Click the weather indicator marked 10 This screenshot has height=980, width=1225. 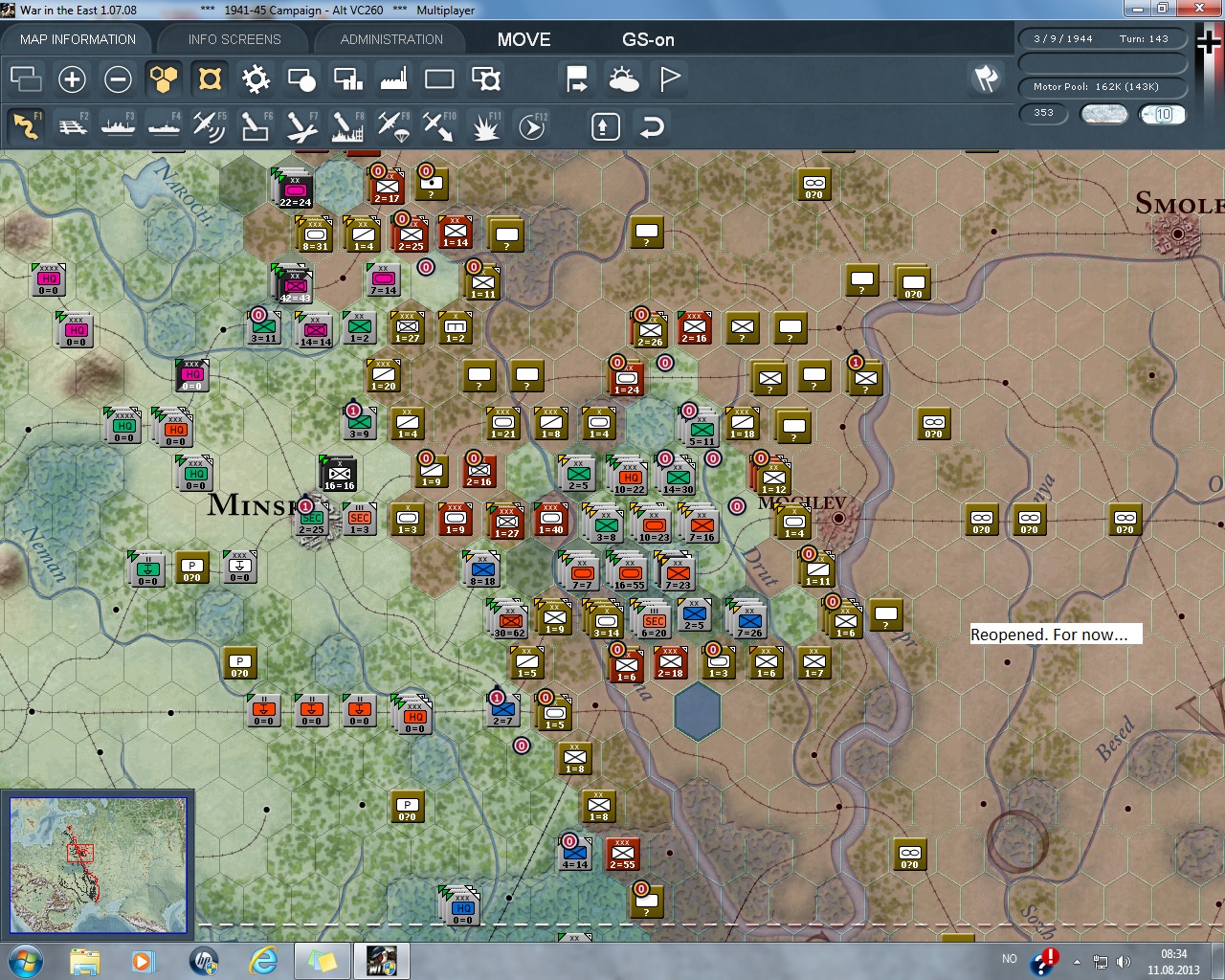[x=1162, y=114]
